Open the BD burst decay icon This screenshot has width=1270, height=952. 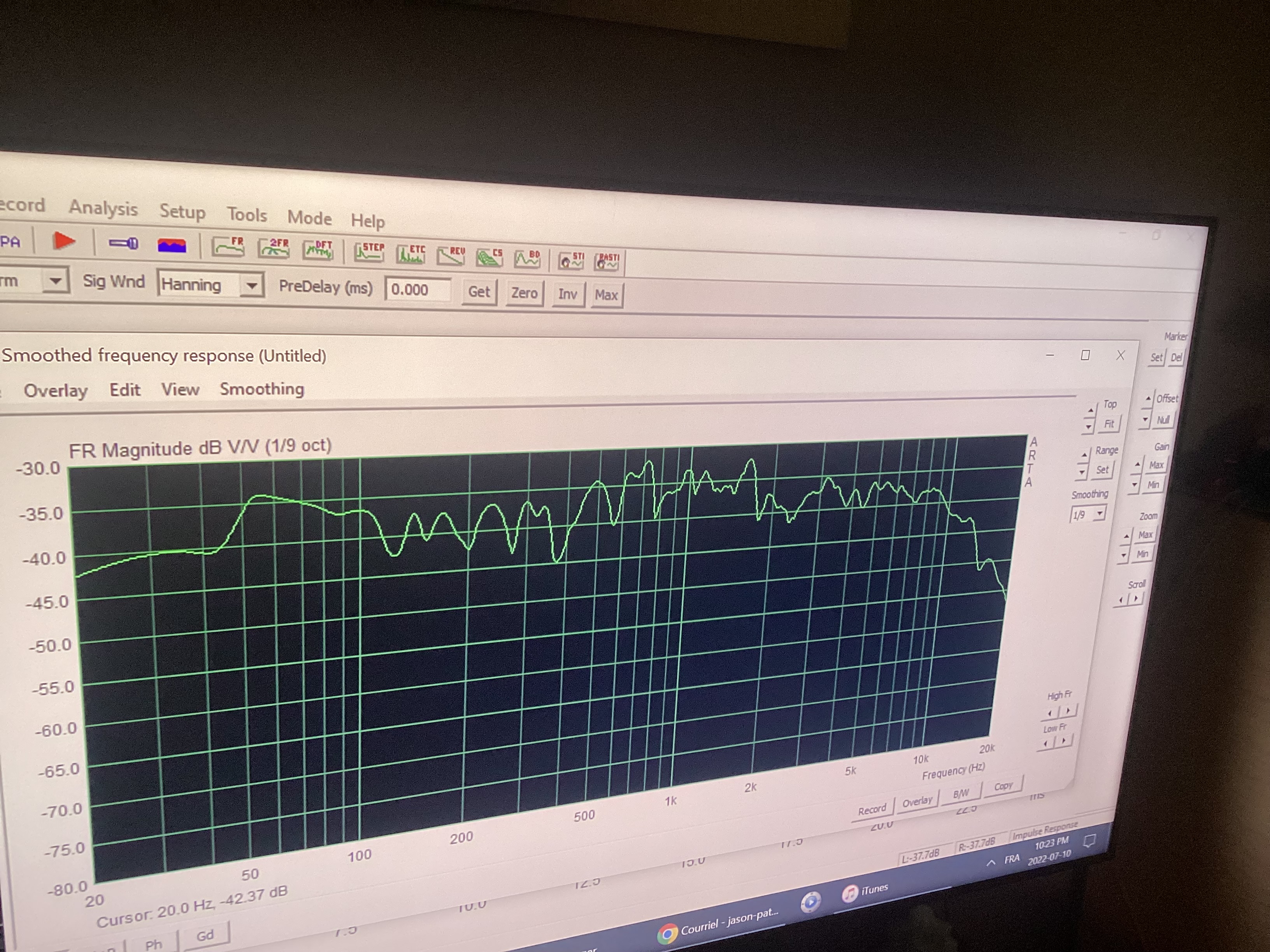pyautogui.click(x=528, y=259)
